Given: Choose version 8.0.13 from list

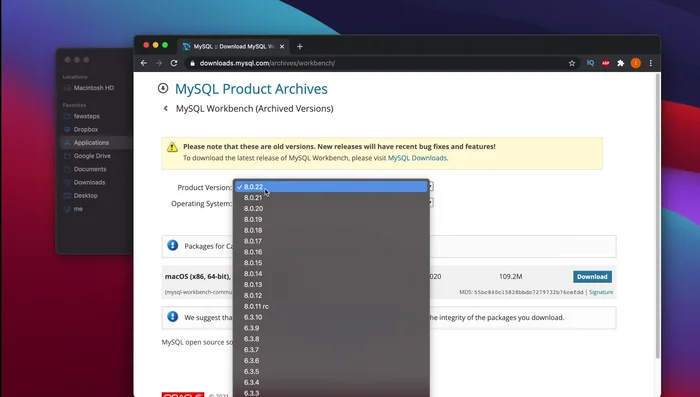Looking at the screenshot, I should pyautogui.click(x=331, y=284).
